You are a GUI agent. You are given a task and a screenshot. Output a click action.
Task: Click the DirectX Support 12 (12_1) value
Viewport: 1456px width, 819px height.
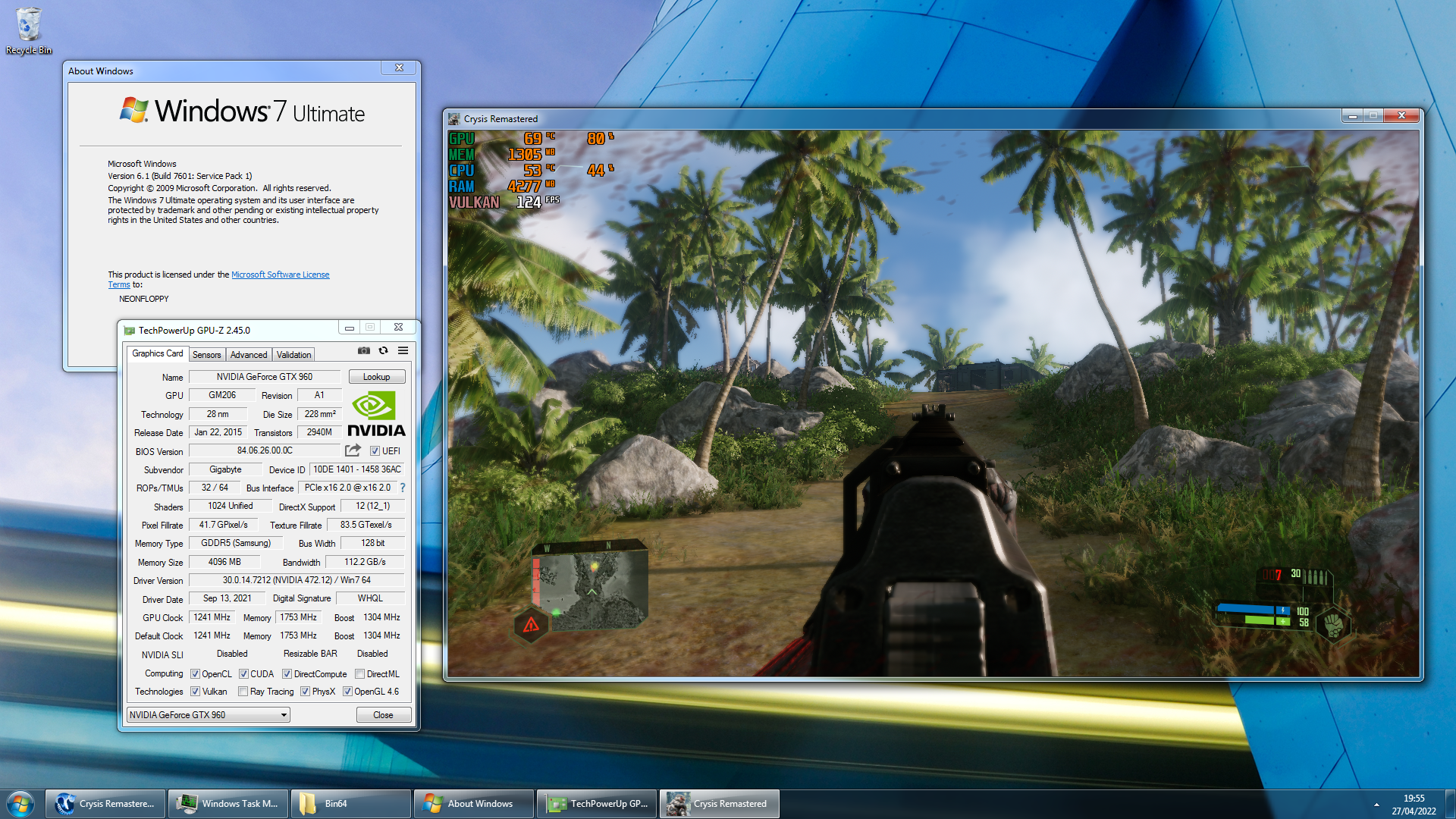point(373,506)
